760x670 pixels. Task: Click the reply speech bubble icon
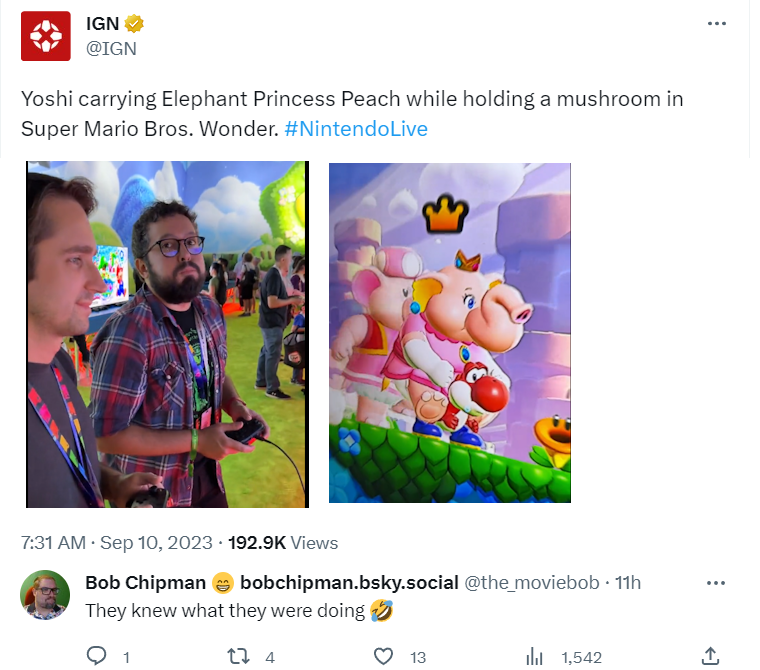tap(97, 656)
